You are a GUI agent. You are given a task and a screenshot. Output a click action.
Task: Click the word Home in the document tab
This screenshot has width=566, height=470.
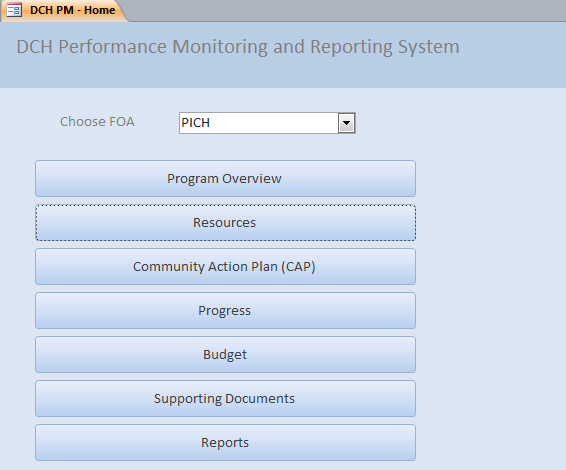click(x=100, y=10)
